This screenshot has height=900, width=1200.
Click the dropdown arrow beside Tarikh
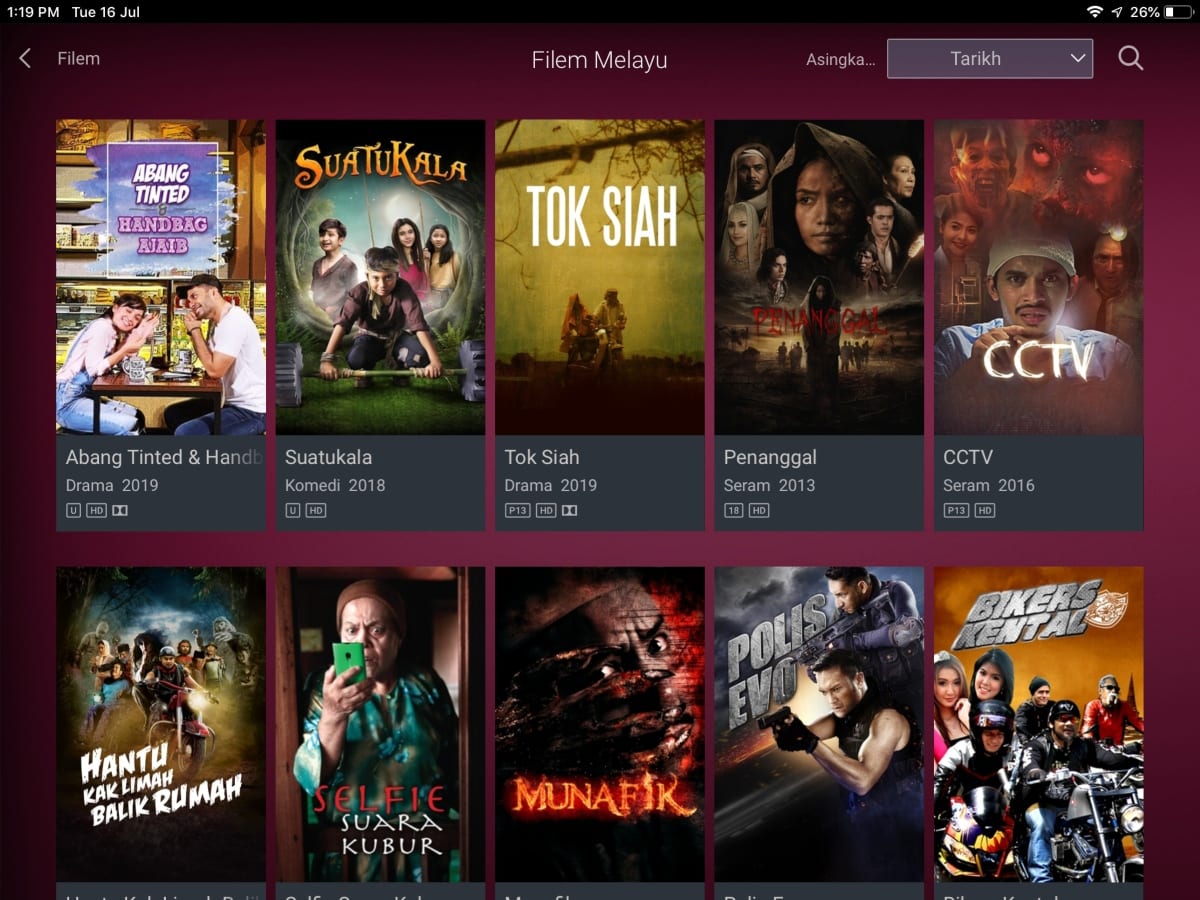point(1077,58)
